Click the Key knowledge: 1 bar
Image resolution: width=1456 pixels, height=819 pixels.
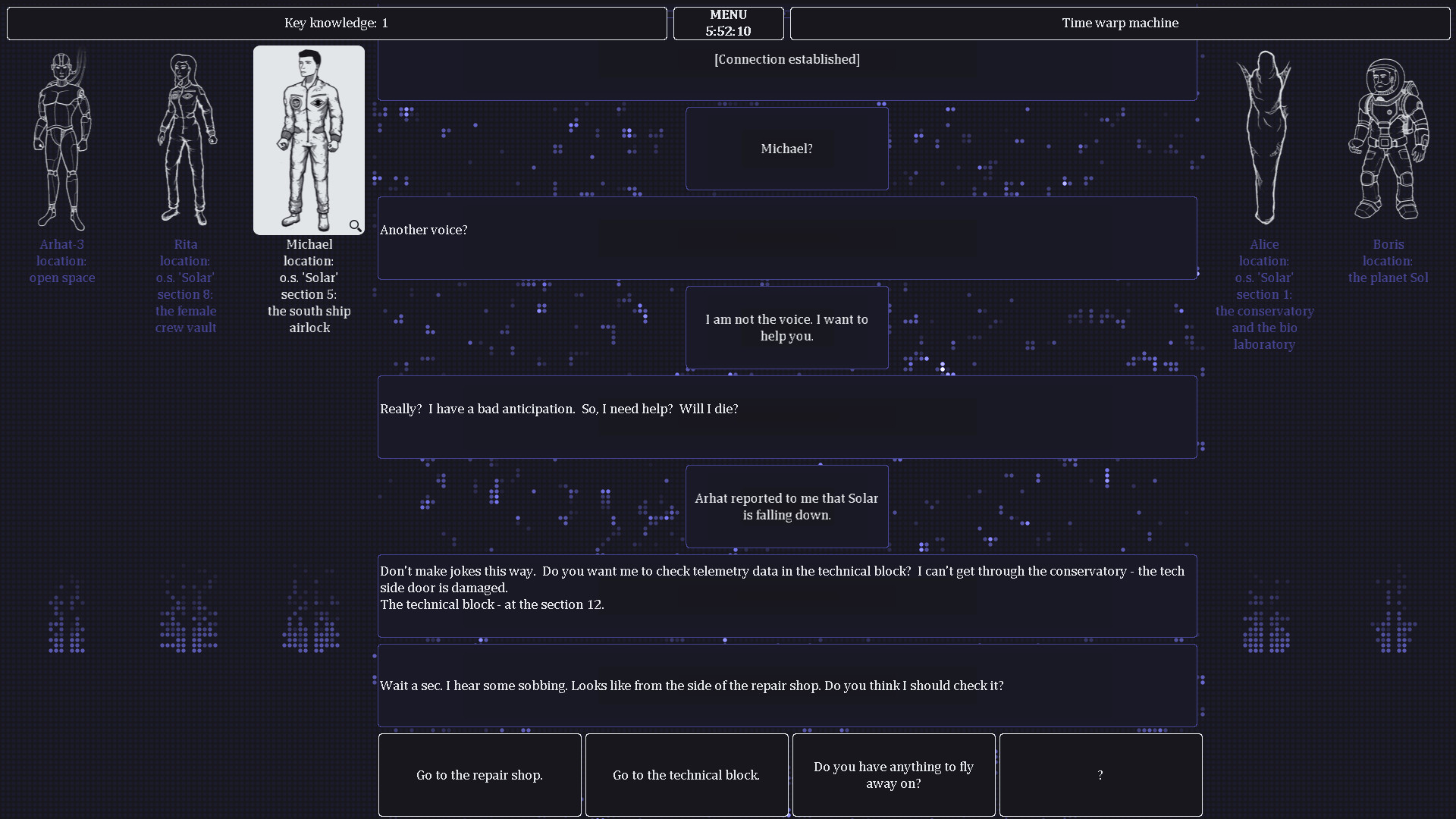336,23
